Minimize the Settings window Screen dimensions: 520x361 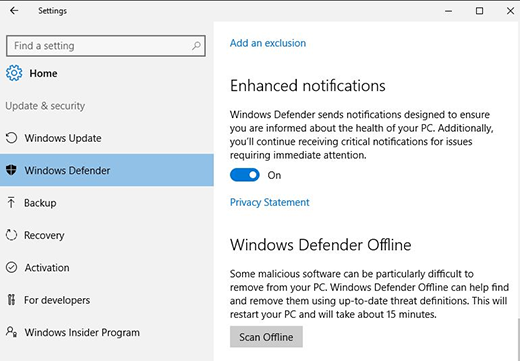(448, 11)
